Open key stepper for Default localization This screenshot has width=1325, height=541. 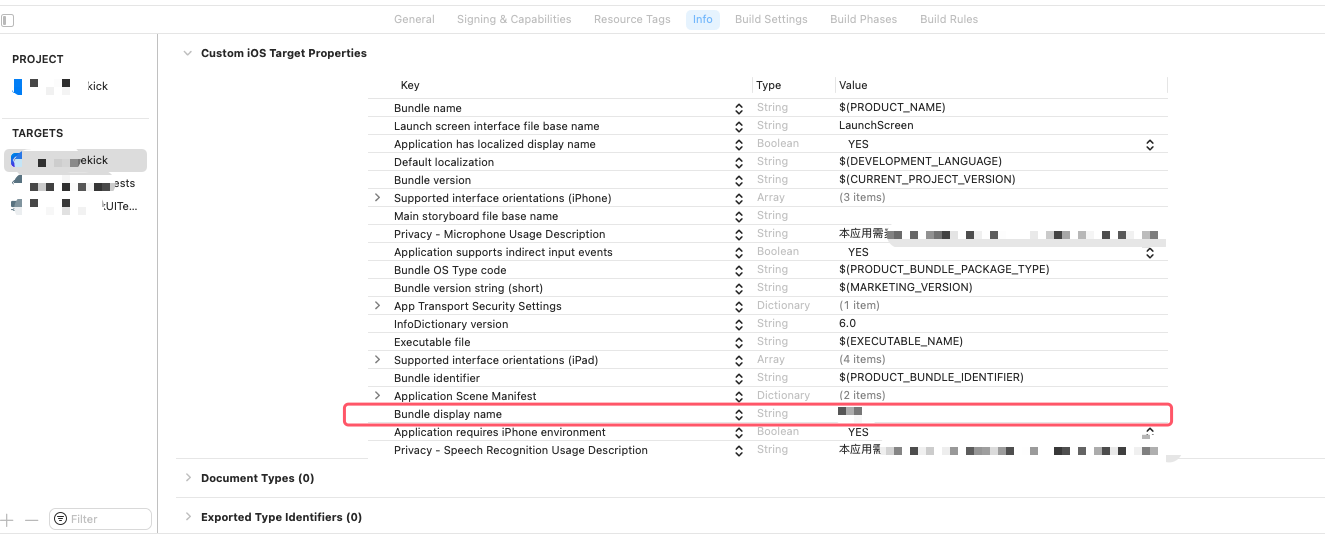tap(739, 162)
